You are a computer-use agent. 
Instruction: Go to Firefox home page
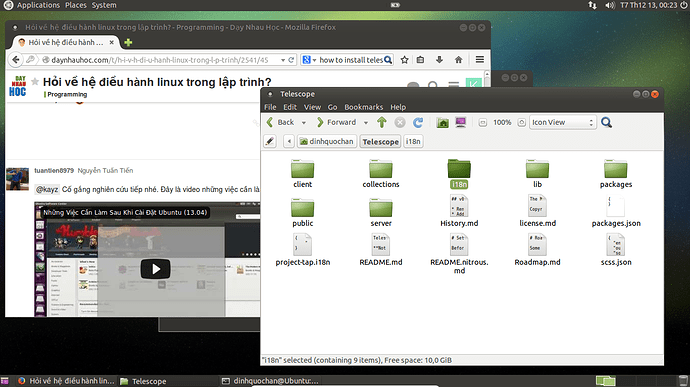(459, 60)
